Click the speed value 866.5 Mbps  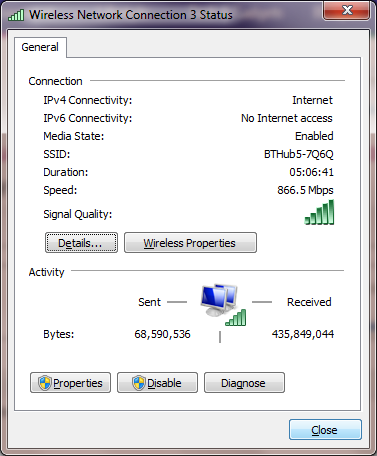pyautogui.click(x=305, y=190)
